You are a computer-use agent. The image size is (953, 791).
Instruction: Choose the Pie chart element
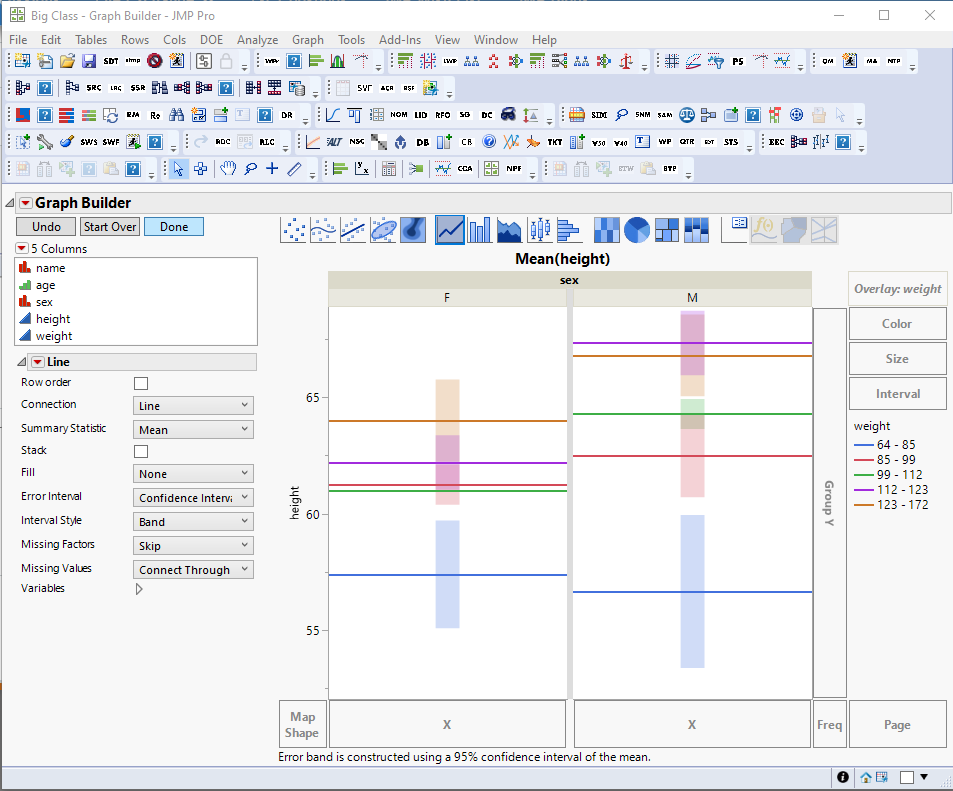coord(637,230)
